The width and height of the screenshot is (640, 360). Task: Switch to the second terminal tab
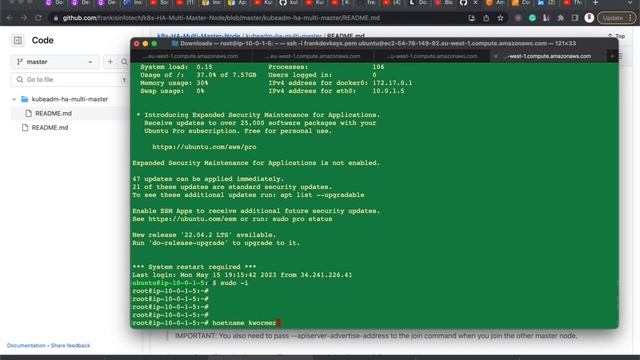click(313, 56)
